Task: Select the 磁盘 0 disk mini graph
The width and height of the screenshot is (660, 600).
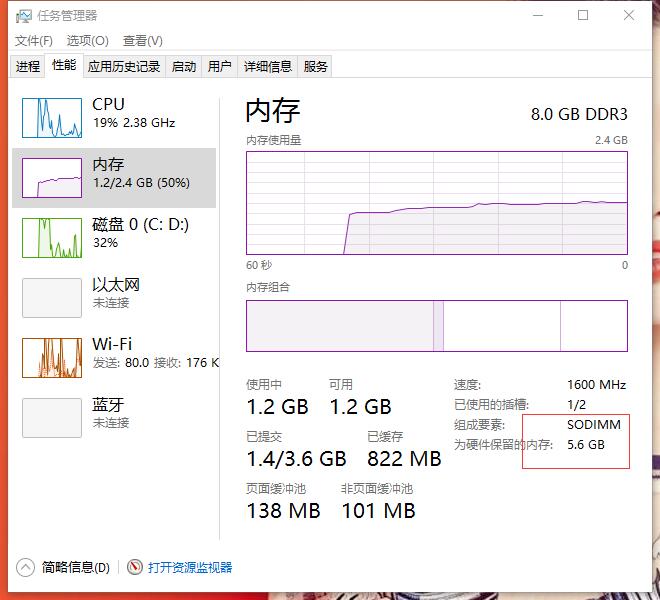Action: [52, 238]
